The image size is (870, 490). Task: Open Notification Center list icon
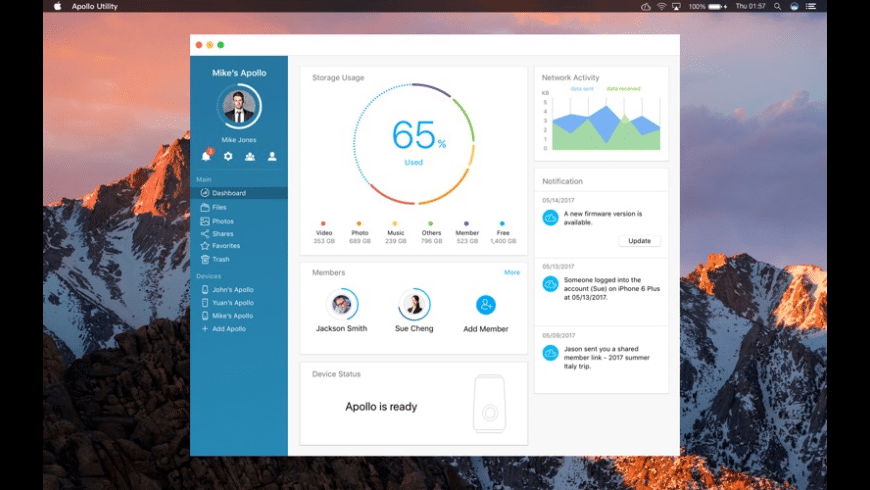[811, 7]
